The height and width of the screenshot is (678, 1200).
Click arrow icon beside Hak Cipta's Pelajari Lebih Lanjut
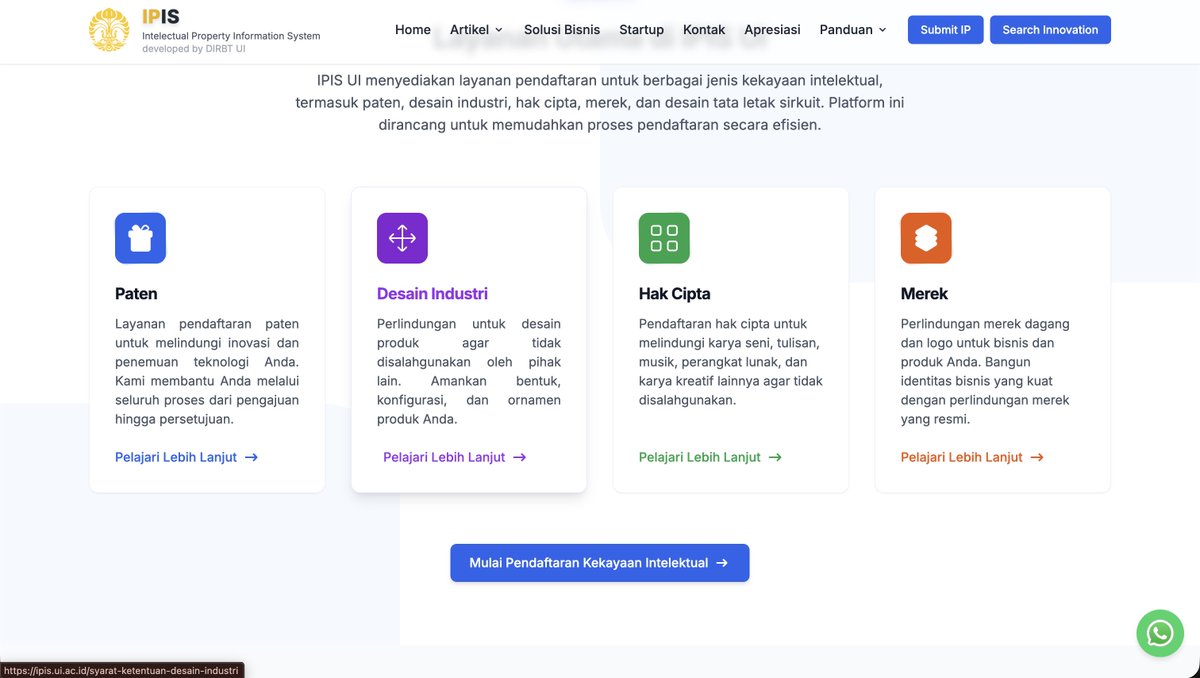[775, 457]
